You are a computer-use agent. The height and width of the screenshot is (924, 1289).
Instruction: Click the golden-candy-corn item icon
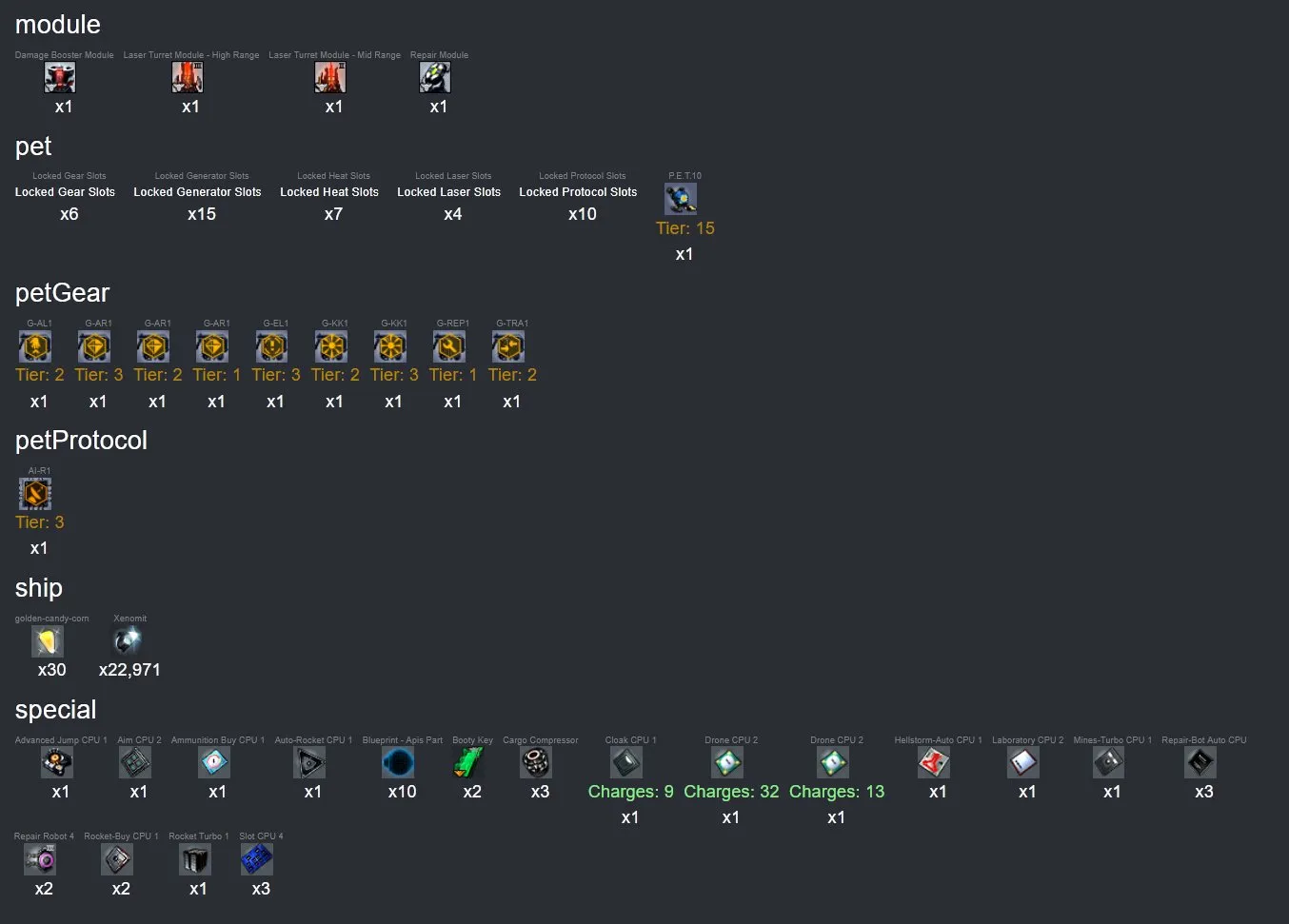click(48, 641)
